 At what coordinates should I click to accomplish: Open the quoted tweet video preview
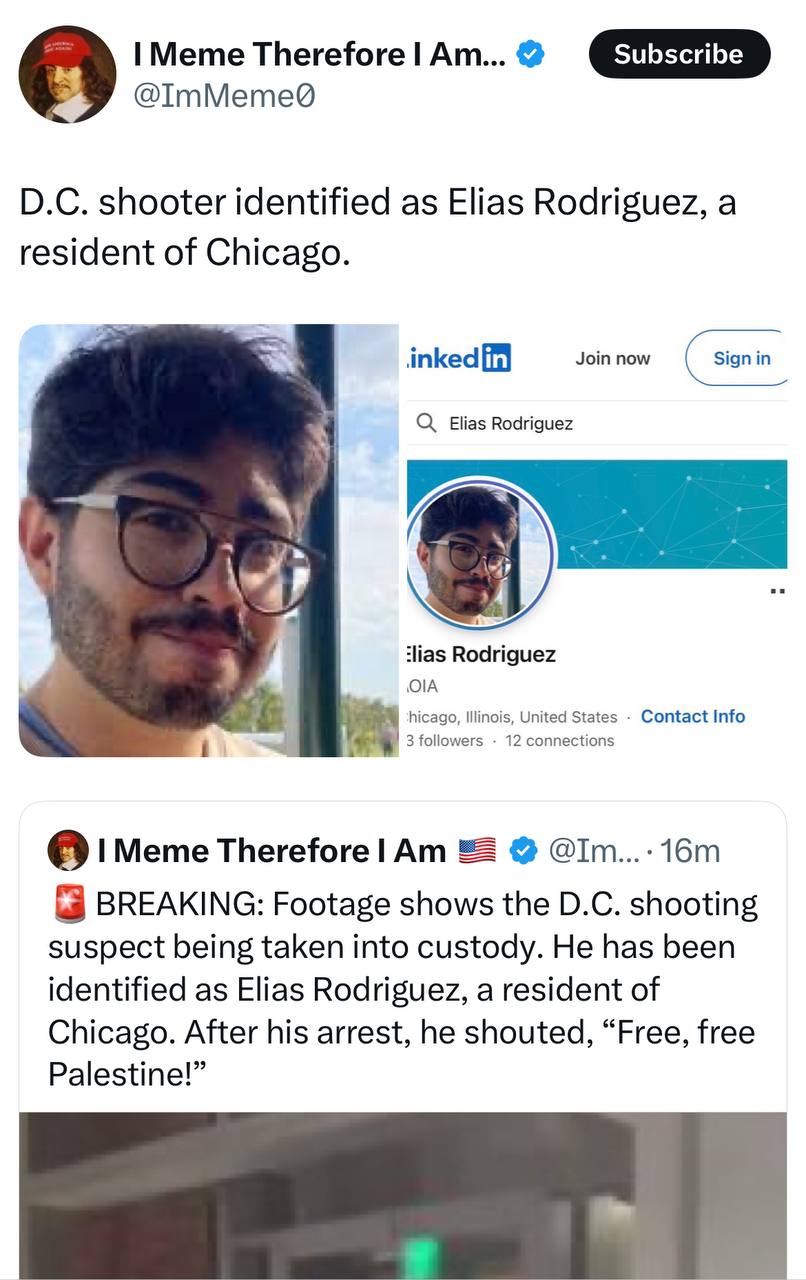point(403,1196)
